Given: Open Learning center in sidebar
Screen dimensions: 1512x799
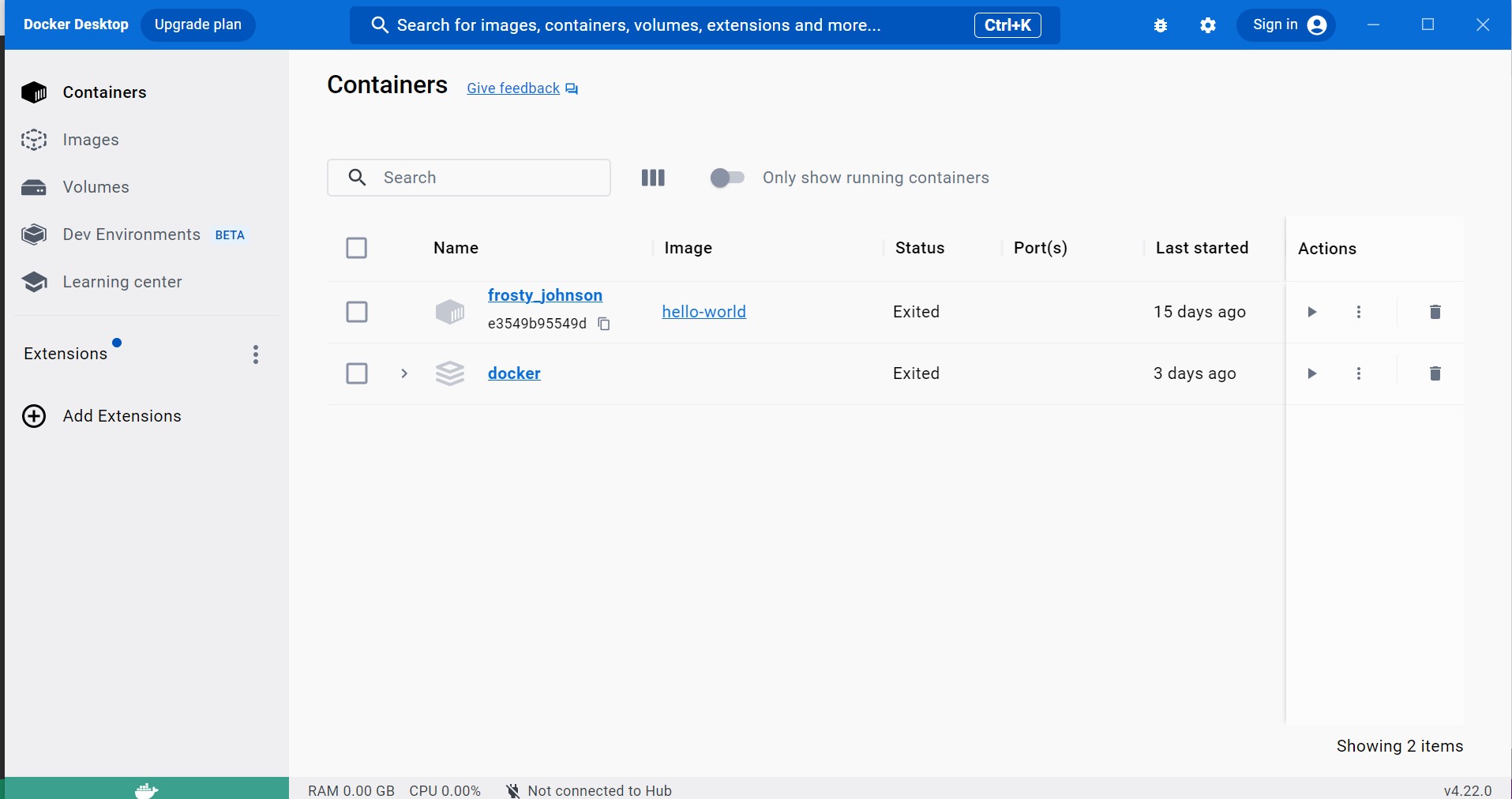Looking at the screenshot, I should click(147, 282).
